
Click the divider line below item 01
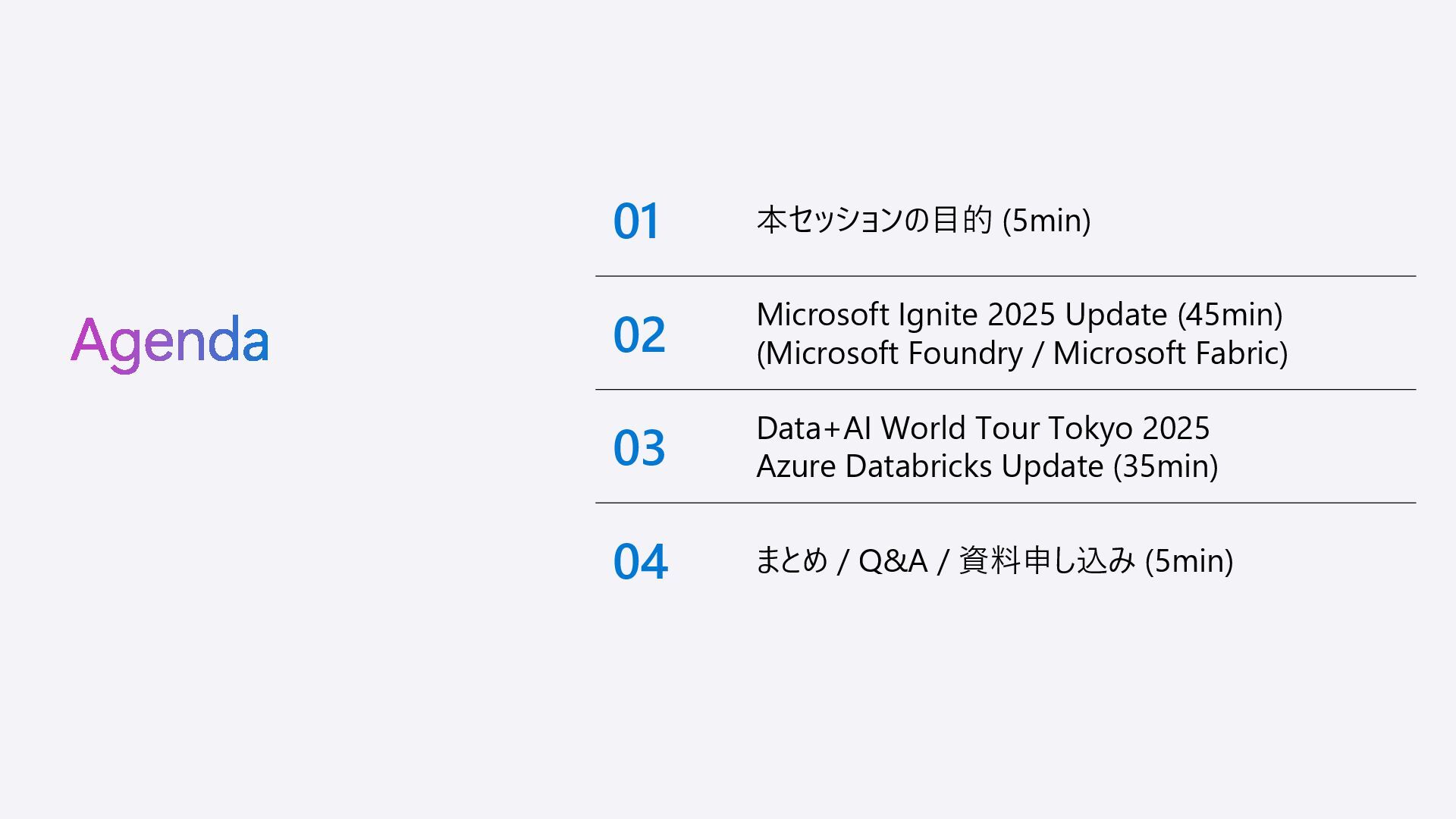[1006, 276]
